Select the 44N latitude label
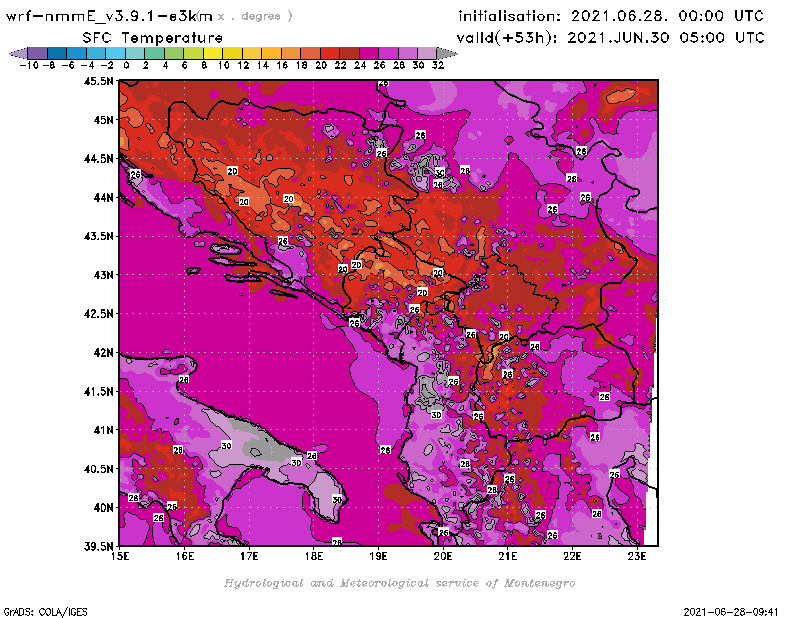Screen dimensions: 800x618 point(103,197)
